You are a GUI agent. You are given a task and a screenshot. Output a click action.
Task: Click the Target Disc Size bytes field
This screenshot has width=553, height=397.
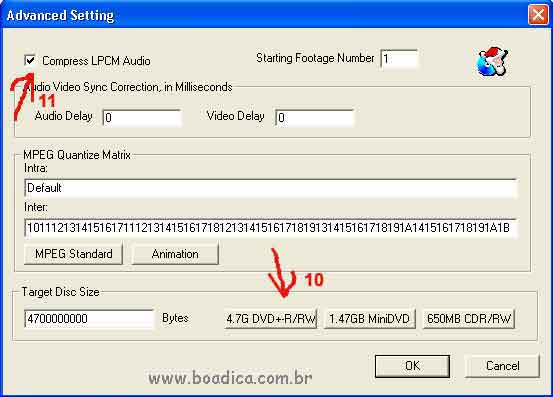[x=89, y=319]
